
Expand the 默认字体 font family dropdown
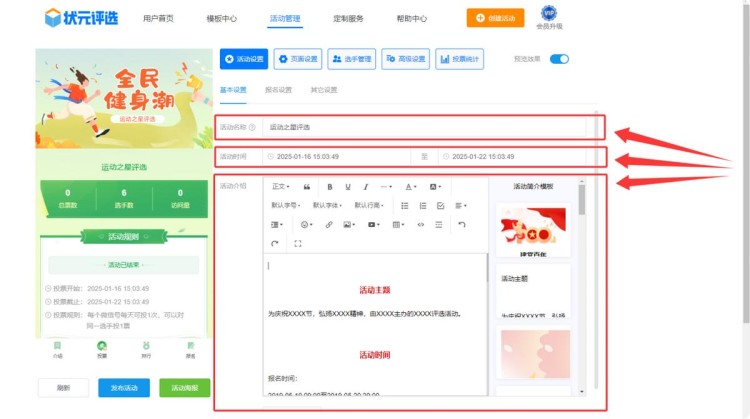pos(329,206)
